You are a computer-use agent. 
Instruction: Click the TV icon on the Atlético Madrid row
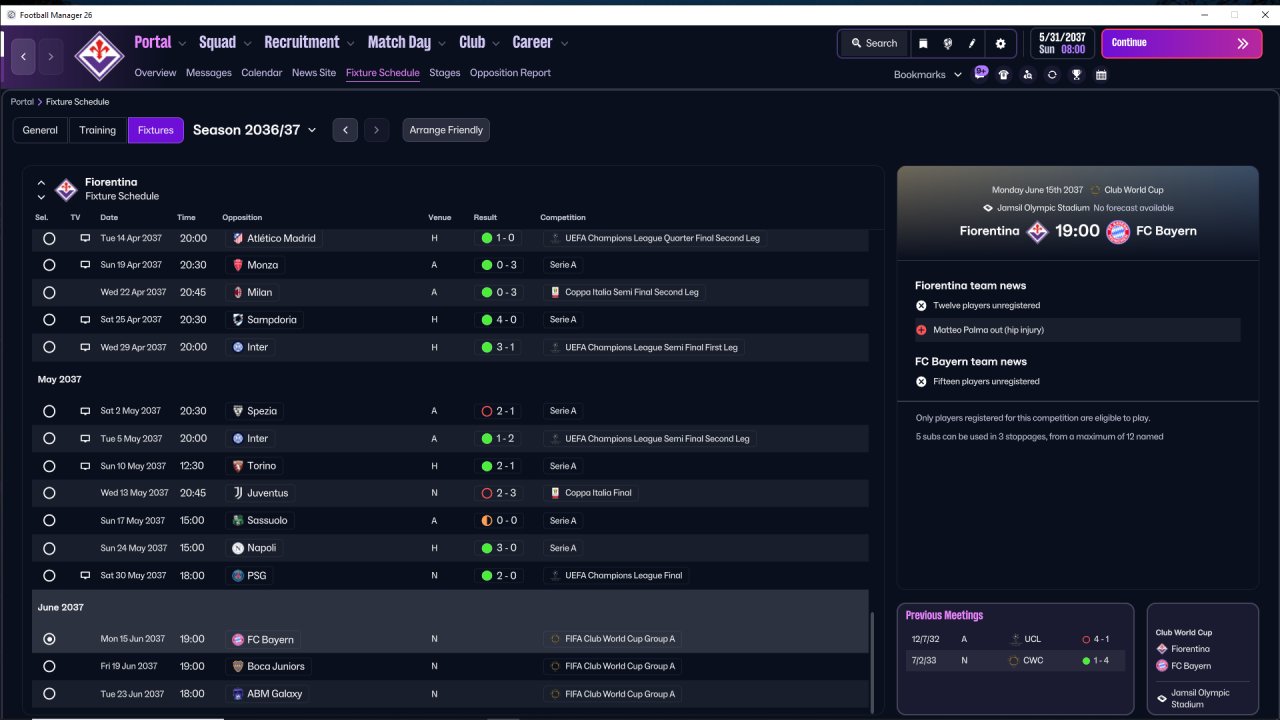coord(85,238)
